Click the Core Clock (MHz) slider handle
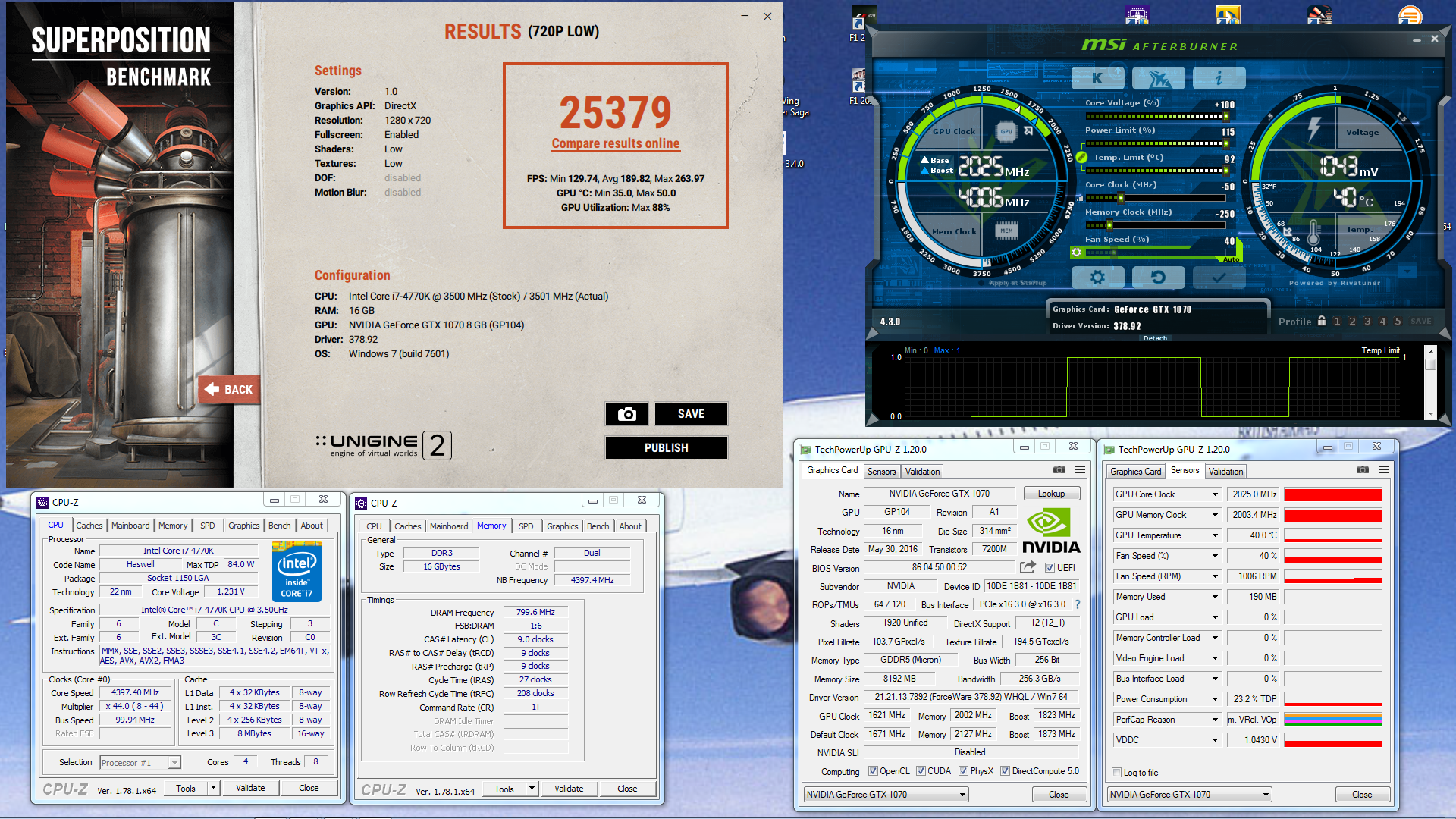Viewport: 1456px width, 819px height. coord(1121,197)
